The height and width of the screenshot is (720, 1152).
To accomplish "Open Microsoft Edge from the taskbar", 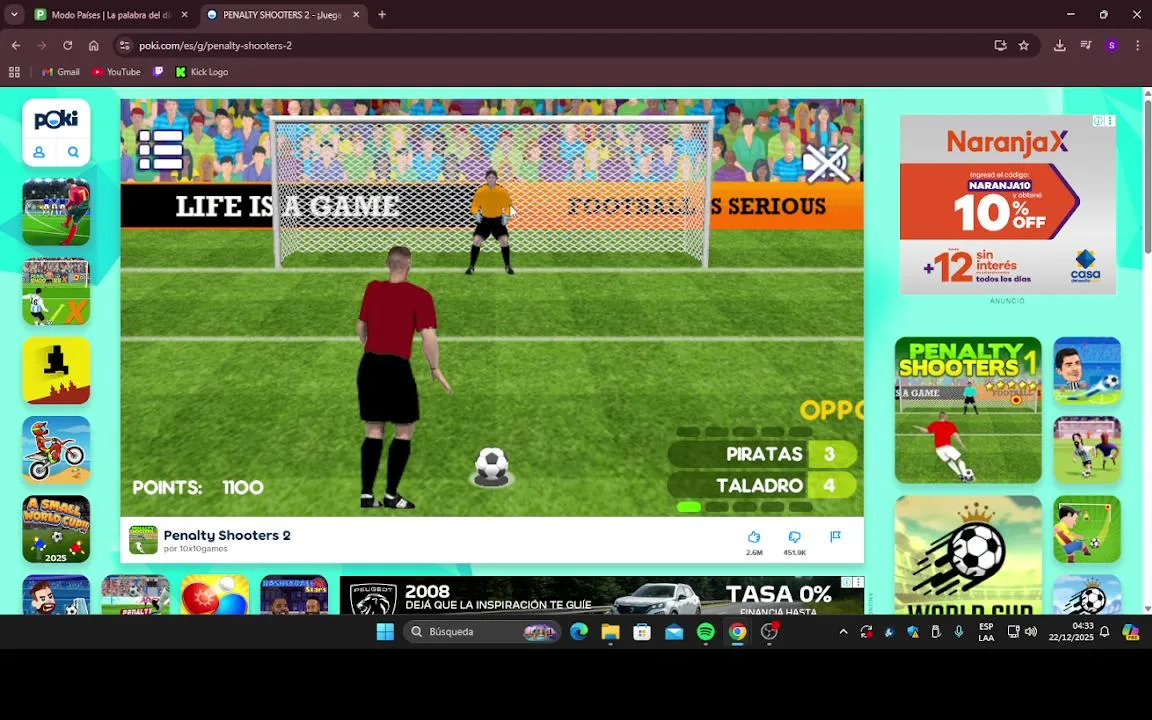I will 578,632.
